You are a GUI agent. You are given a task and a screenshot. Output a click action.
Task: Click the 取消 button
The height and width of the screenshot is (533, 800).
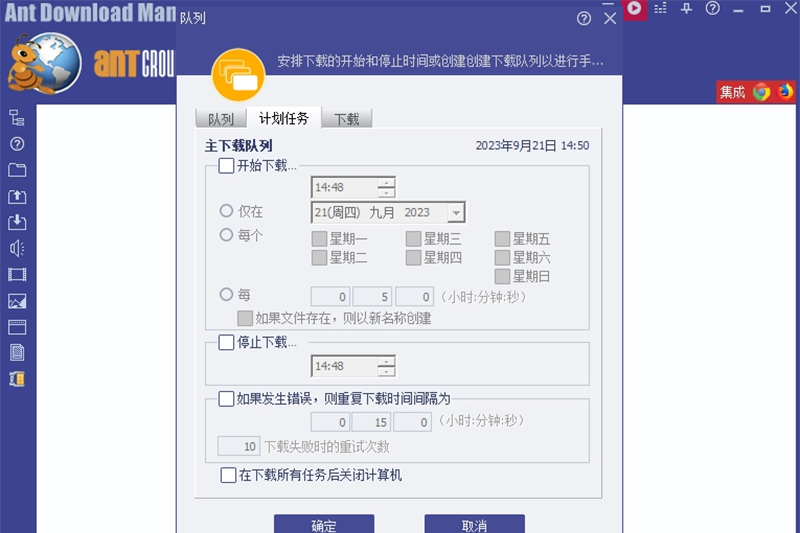[474, 524]
